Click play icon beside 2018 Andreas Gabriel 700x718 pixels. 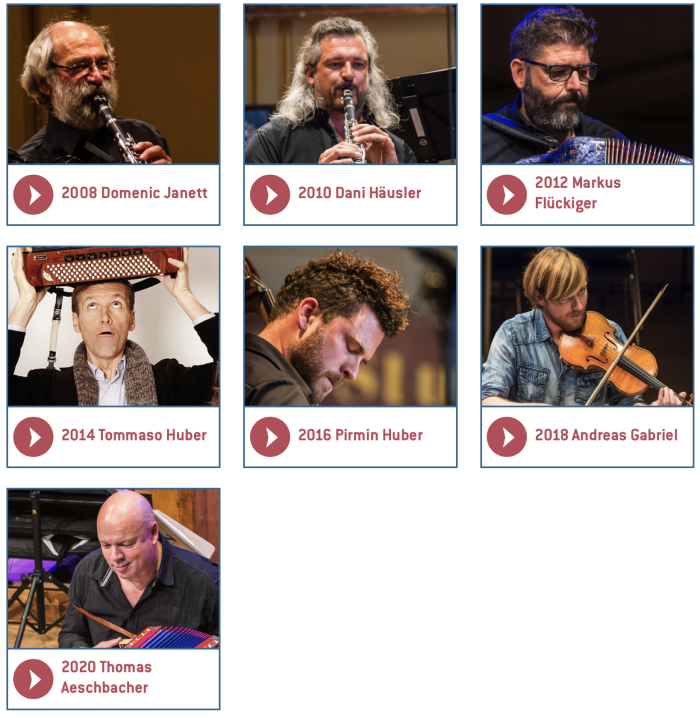(507, 436)
